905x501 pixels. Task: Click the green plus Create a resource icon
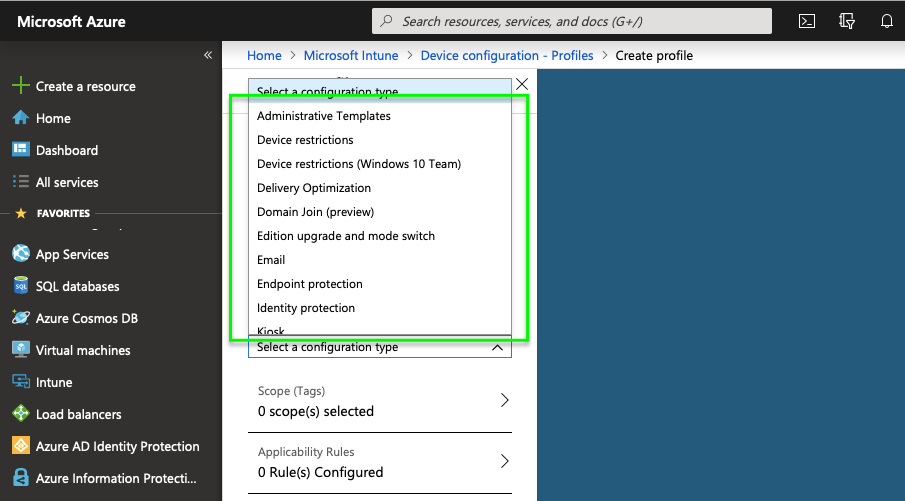[x=21, y=86]
